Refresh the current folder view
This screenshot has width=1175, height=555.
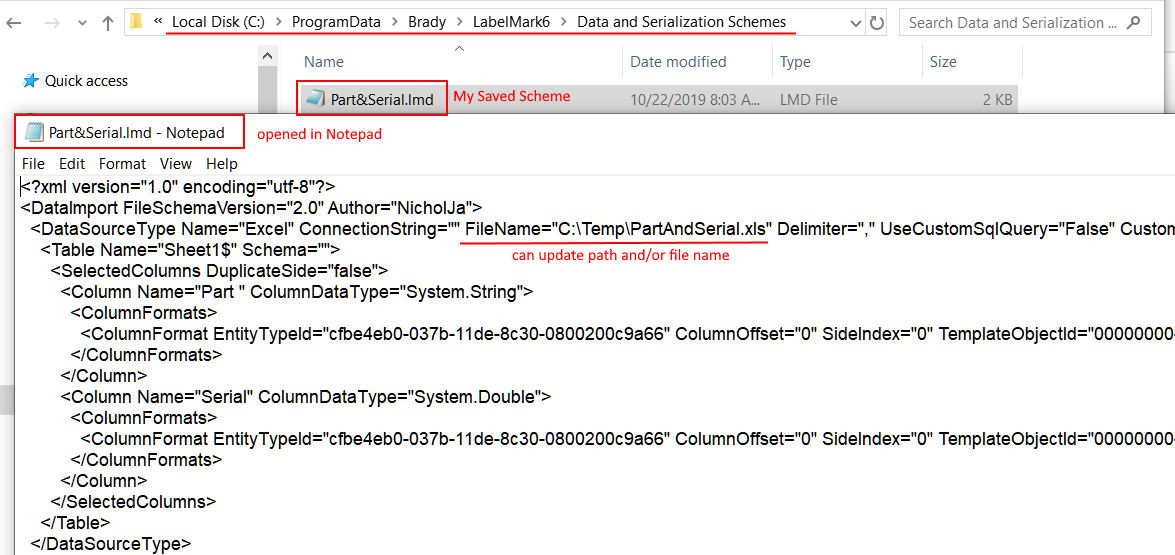[x=877, y=23]
